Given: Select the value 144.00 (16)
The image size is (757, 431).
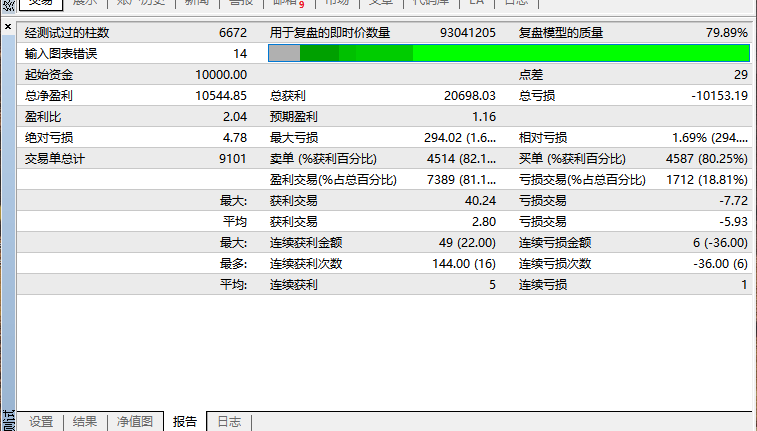Looking at the screenshot, I should click(x=464, y=264).
